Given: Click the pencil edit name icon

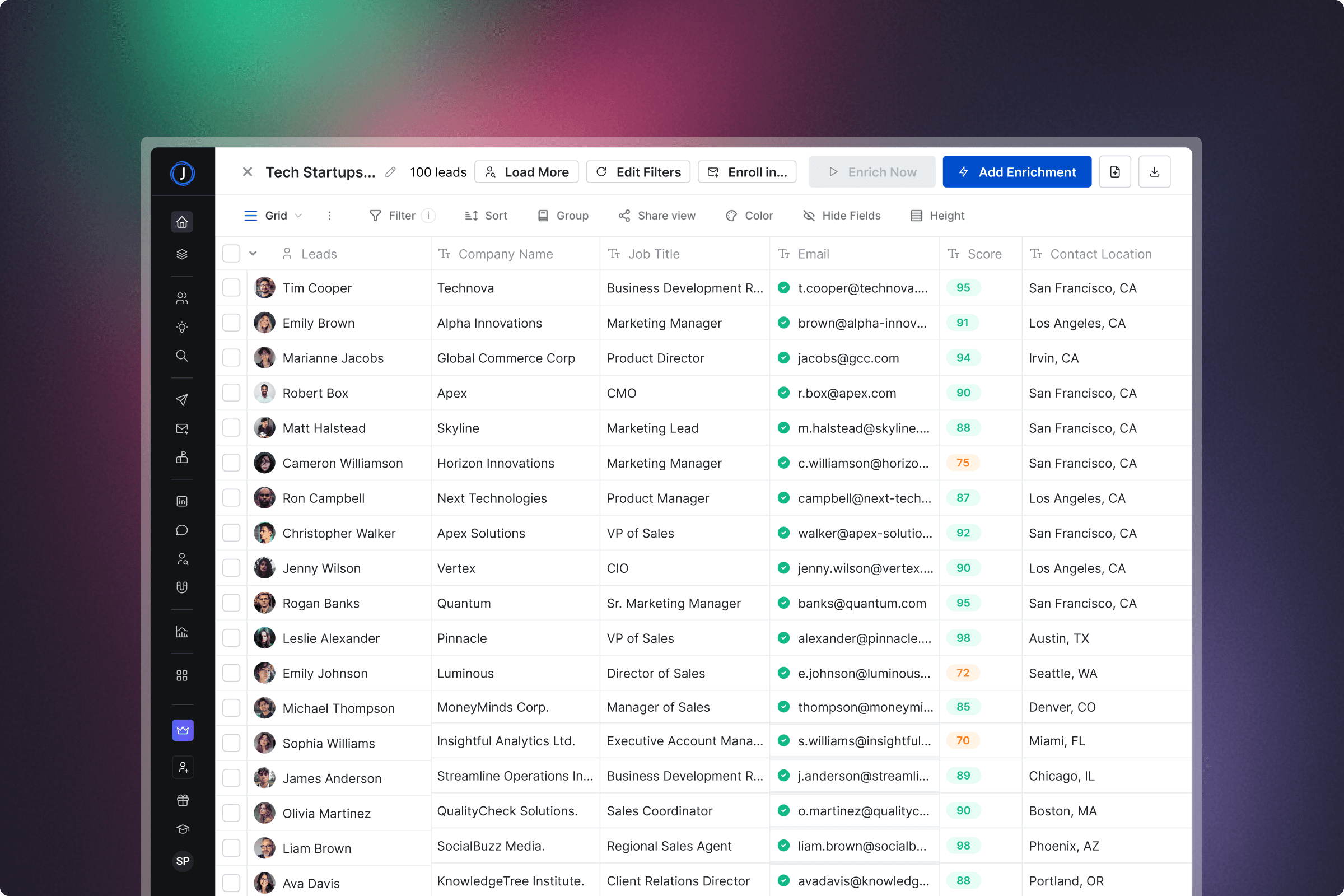Looking at the screenshot, I should click(x=390, y=172).
